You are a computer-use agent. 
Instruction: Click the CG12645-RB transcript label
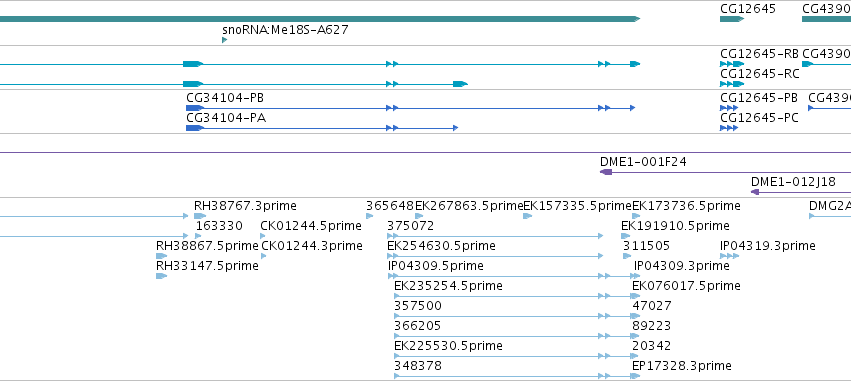(759, 54)
